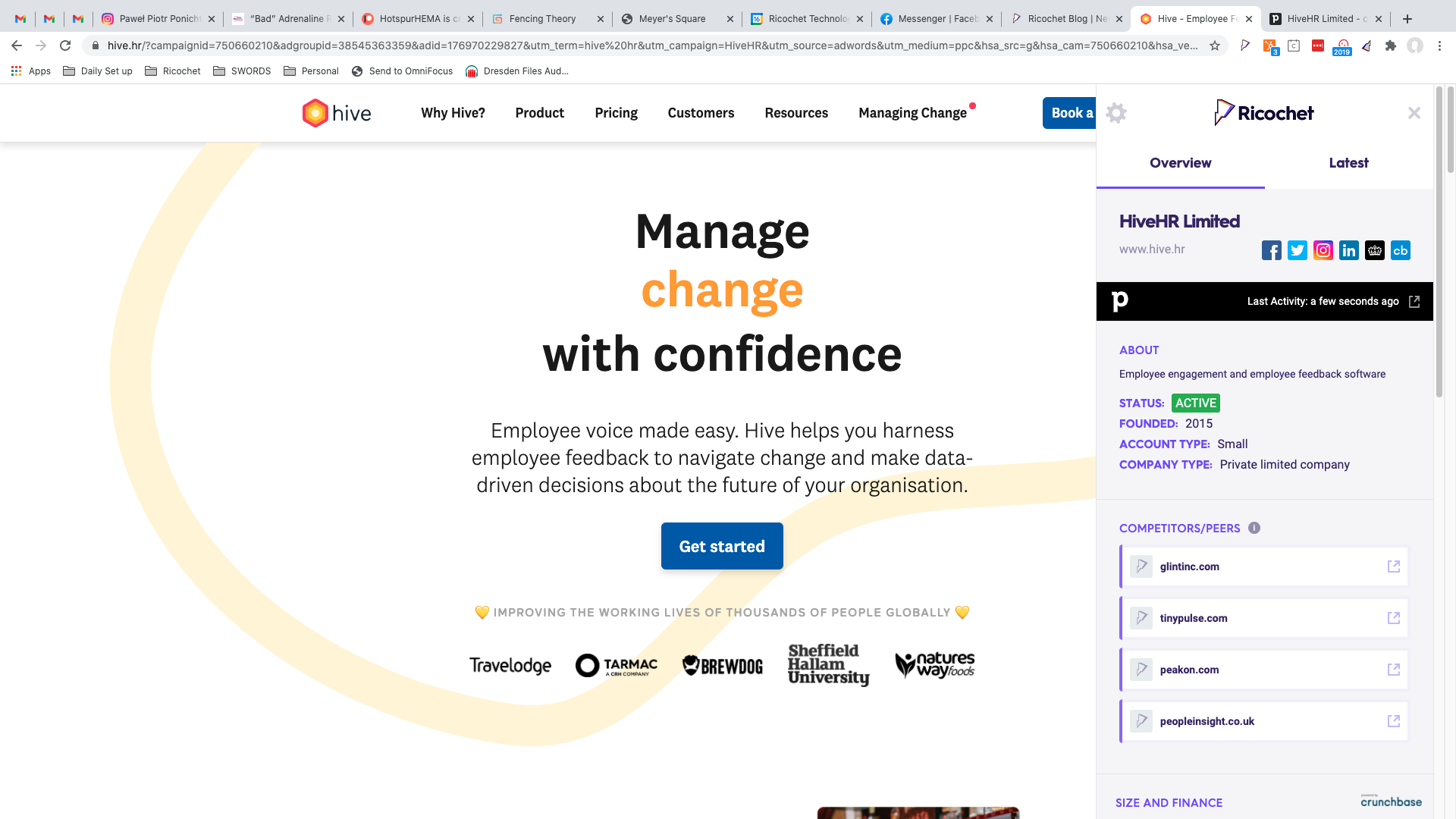Open Ricochet panel settings gear
Screen dimensions: 1456x819
pos(1116,113)
